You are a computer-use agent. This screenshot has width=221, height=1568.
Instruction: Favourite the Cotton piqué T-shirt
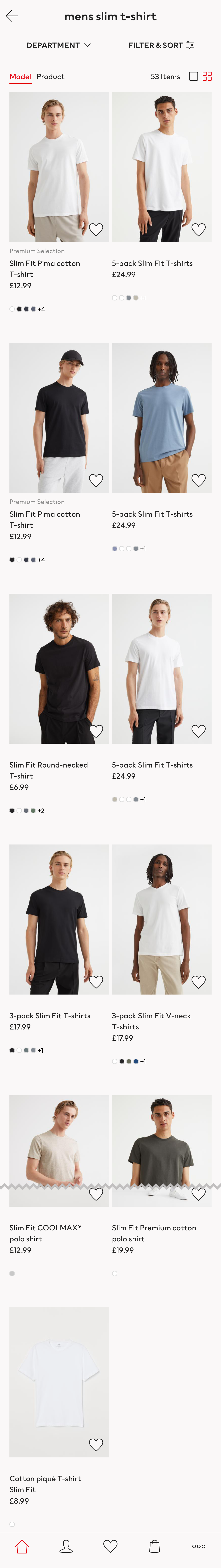pos(96,1444)
